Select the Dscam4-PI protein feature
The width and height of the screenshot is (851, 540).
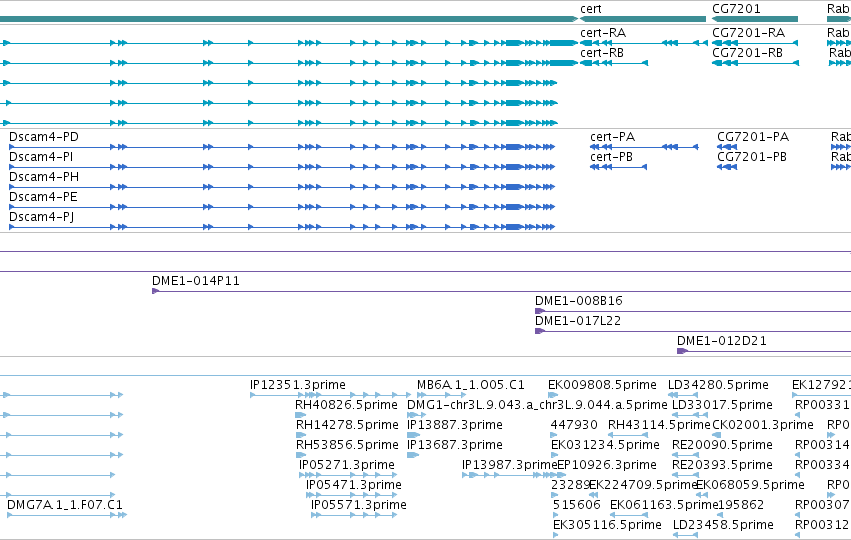tap(41, 157)
